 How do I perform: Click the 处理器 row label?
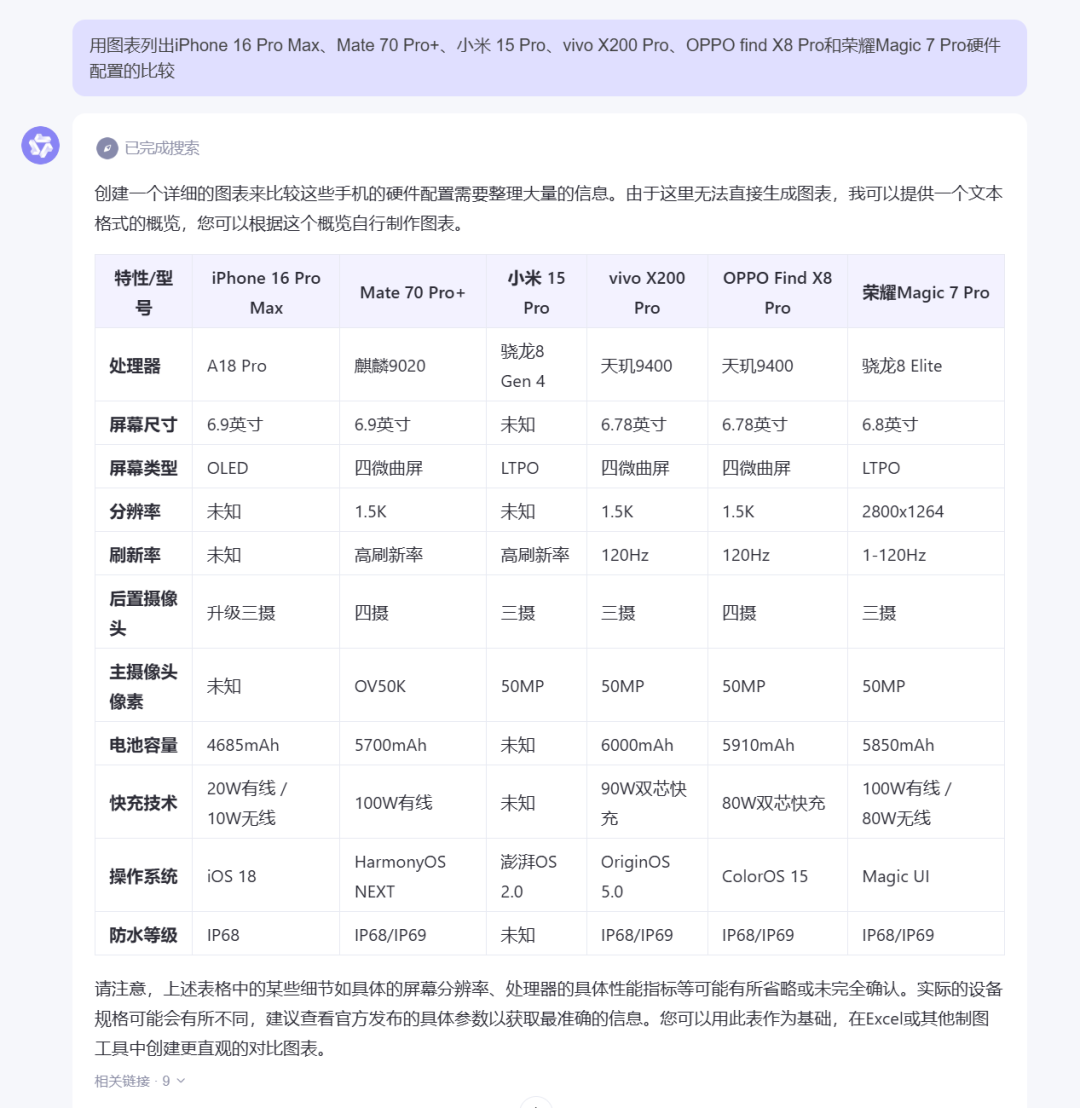click(143, 365)
